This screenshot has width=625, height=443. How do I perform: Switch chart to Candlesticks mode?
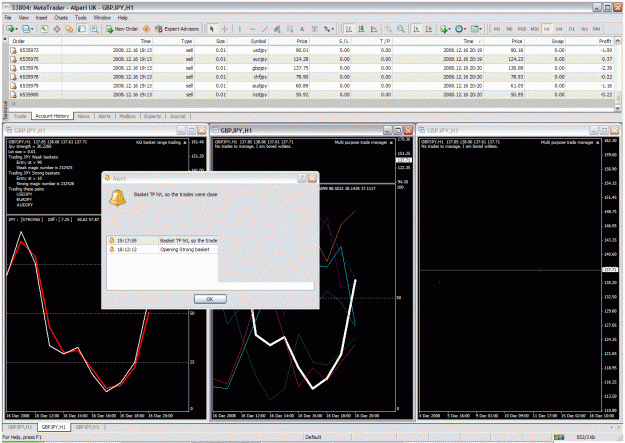pos(361,29)
